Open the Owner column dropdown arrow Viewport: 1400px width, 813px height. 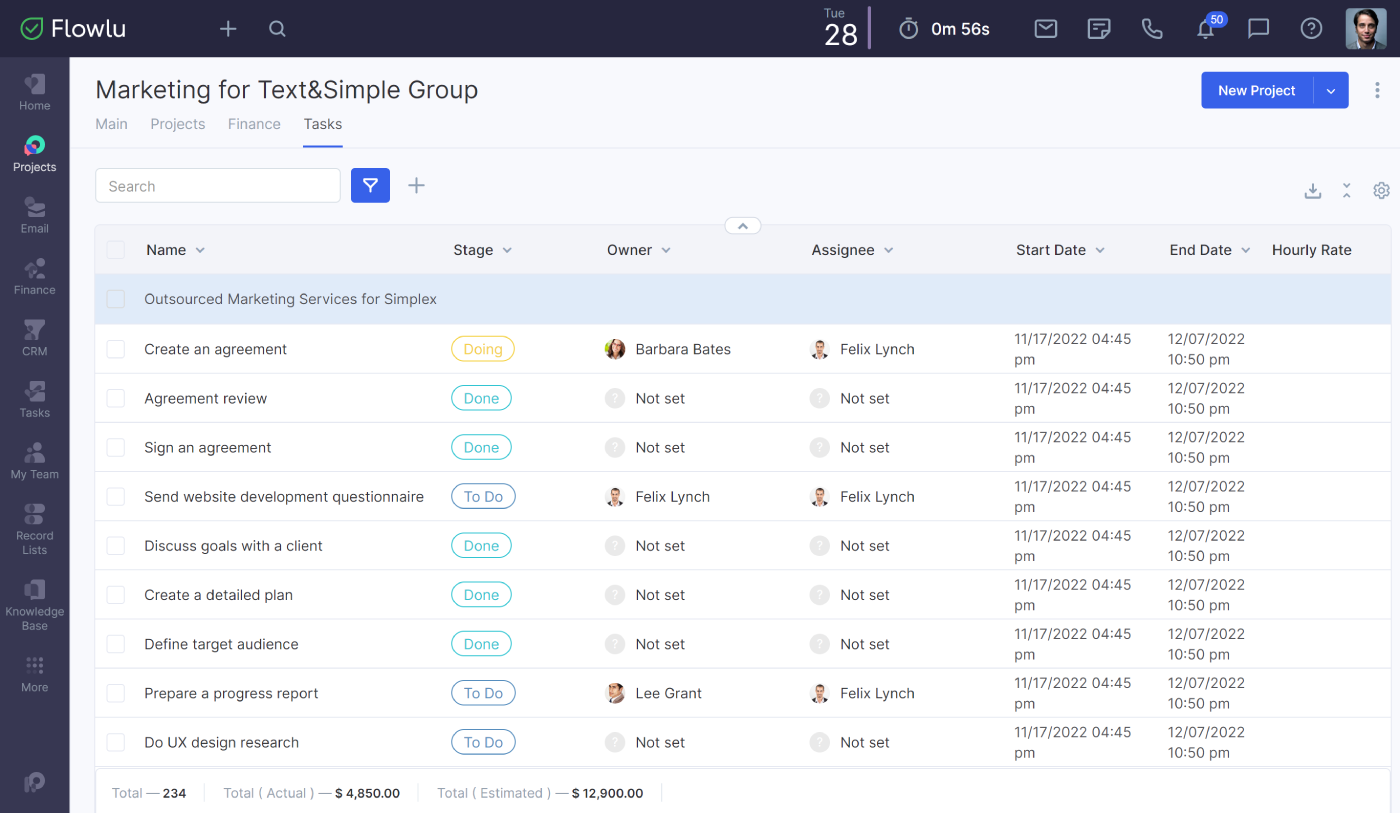point(666,250)
